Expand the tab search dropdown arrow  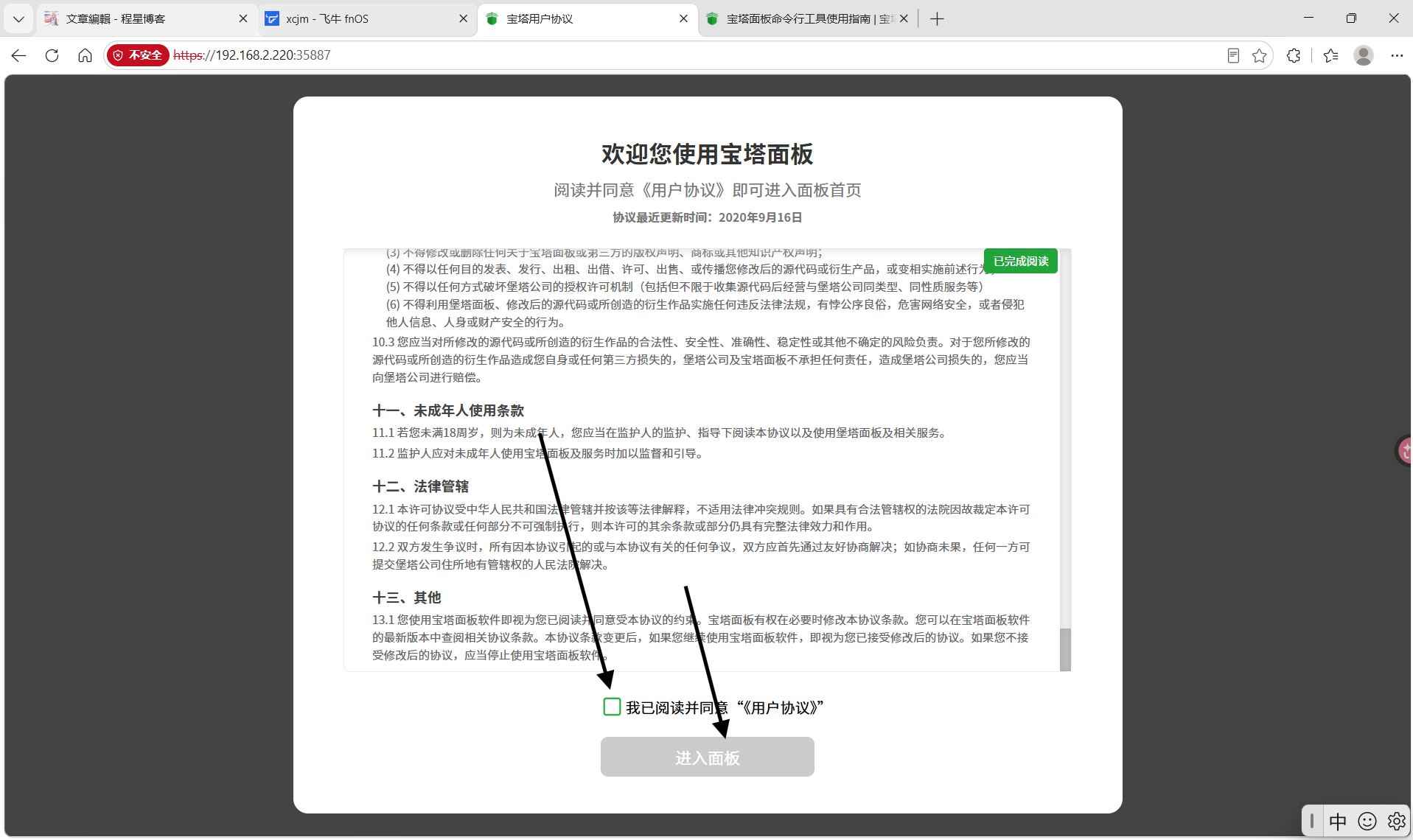coord(18,18)
